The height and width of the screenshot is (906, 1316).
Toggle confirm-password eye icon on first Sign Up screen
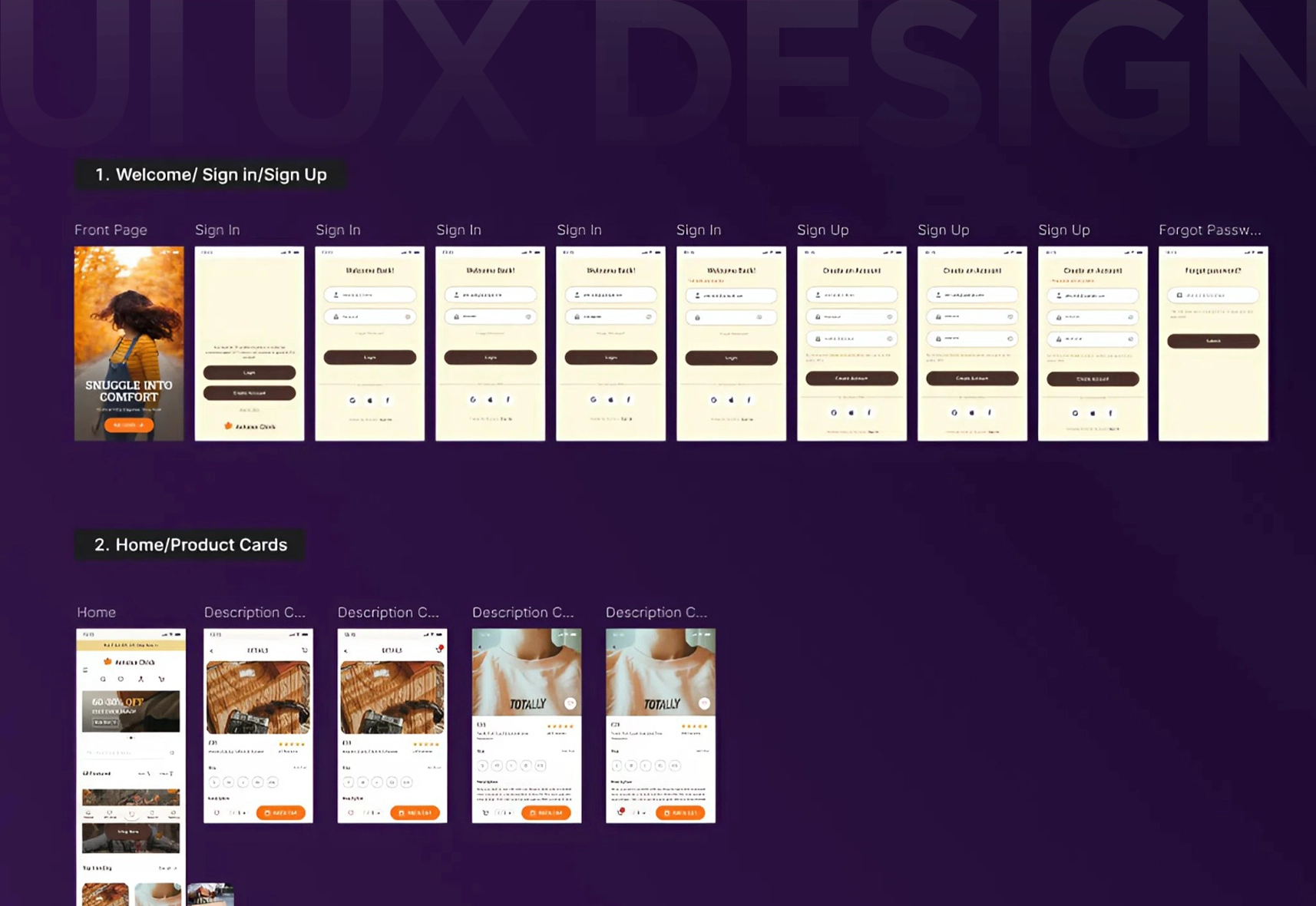point(890,339)
